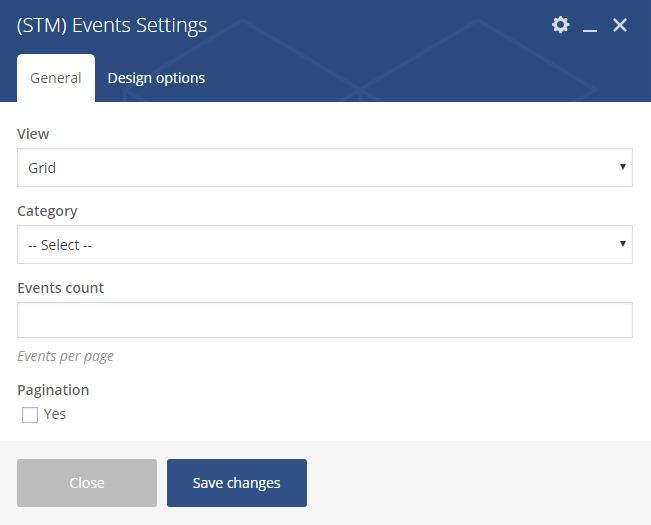Open the gear settings icon in header

561,25
